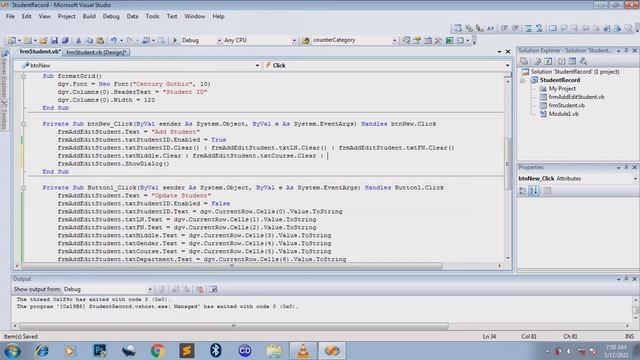Viewport: 640px width, 360px height.
Task: Open the btnNew class name dropdown
Action: click(258, 65)
